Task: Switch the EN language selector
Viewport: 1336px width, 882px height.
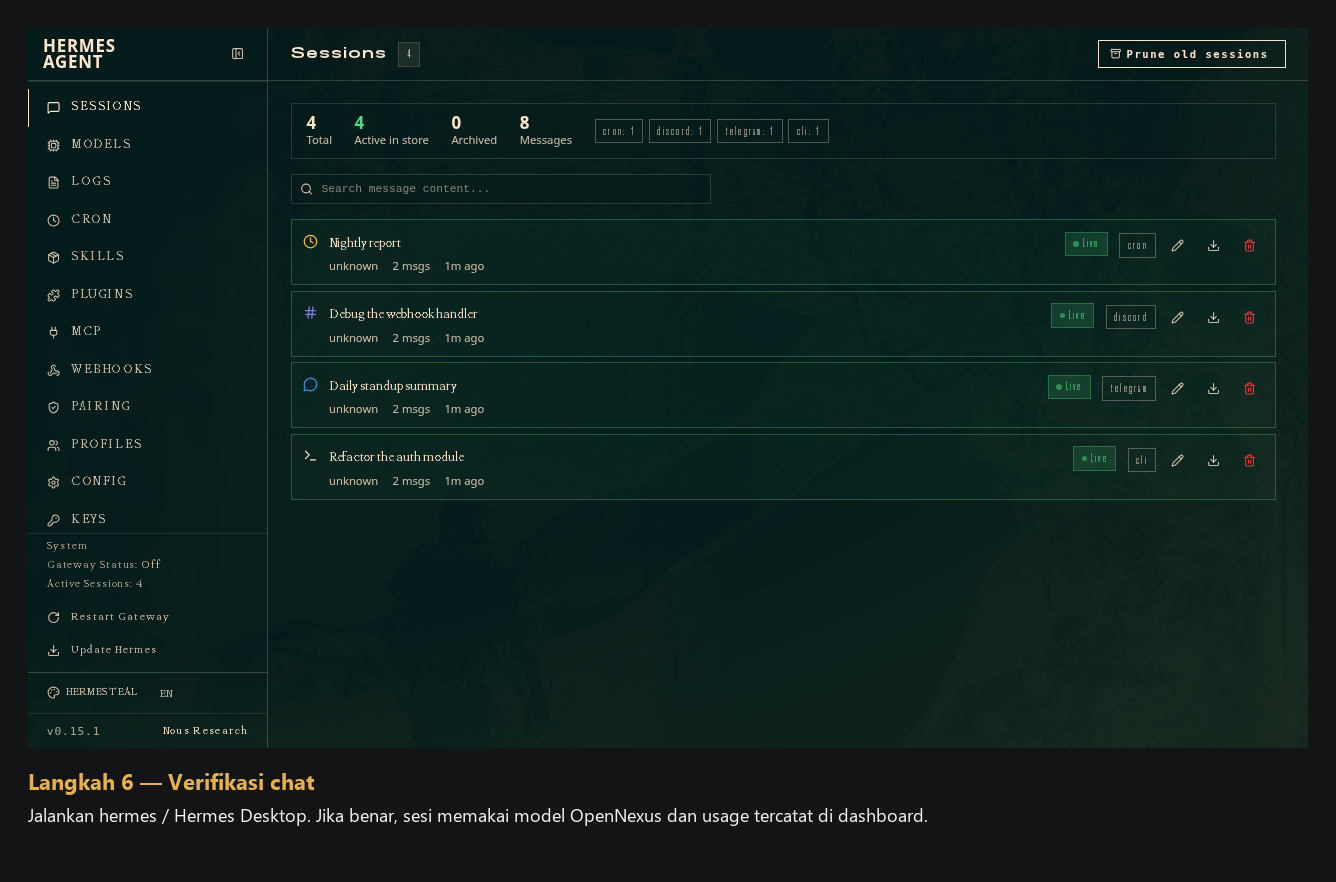Action: pos(166,693)
